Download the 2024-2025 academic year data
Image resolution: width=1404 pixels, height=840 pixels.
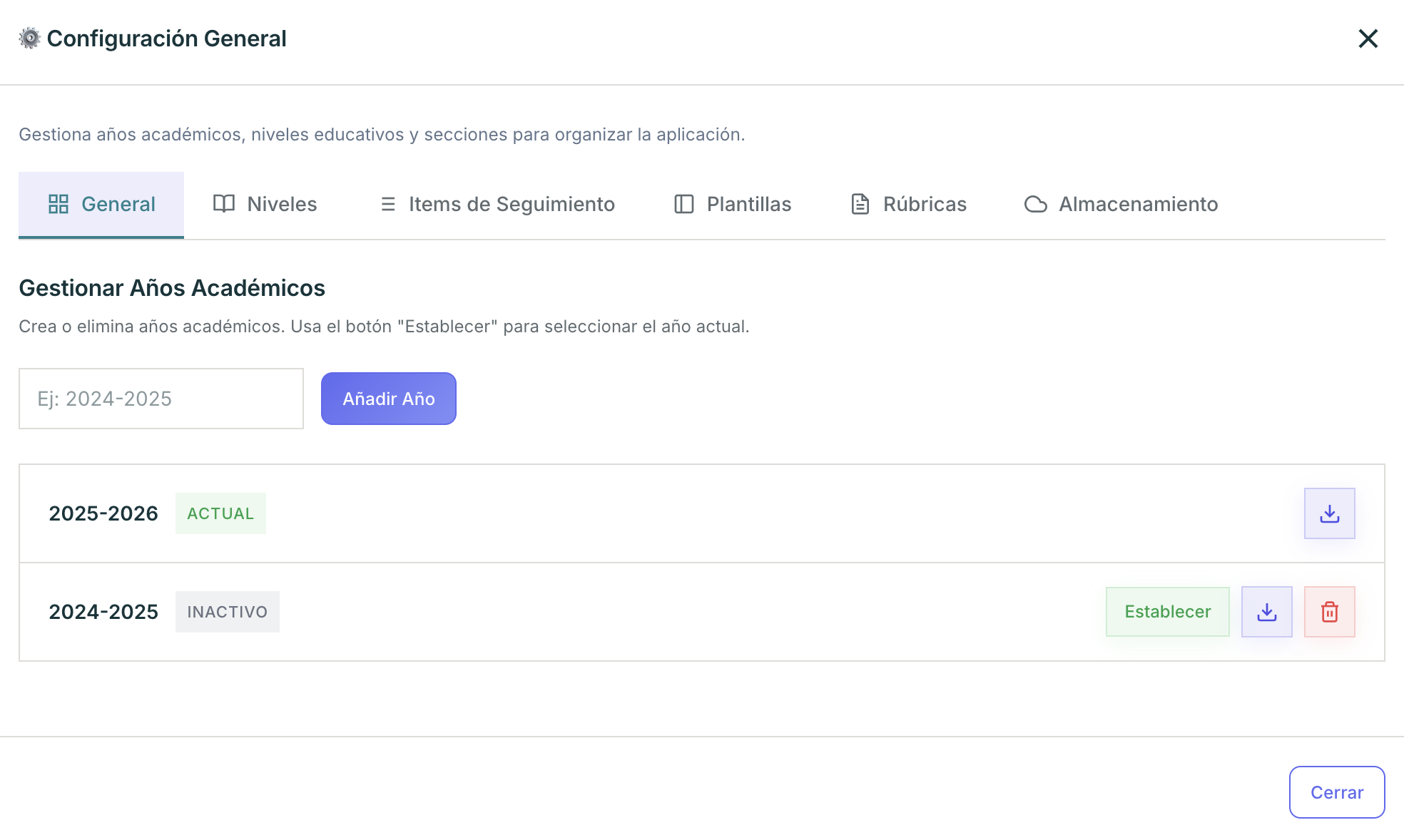[1266, 612]
